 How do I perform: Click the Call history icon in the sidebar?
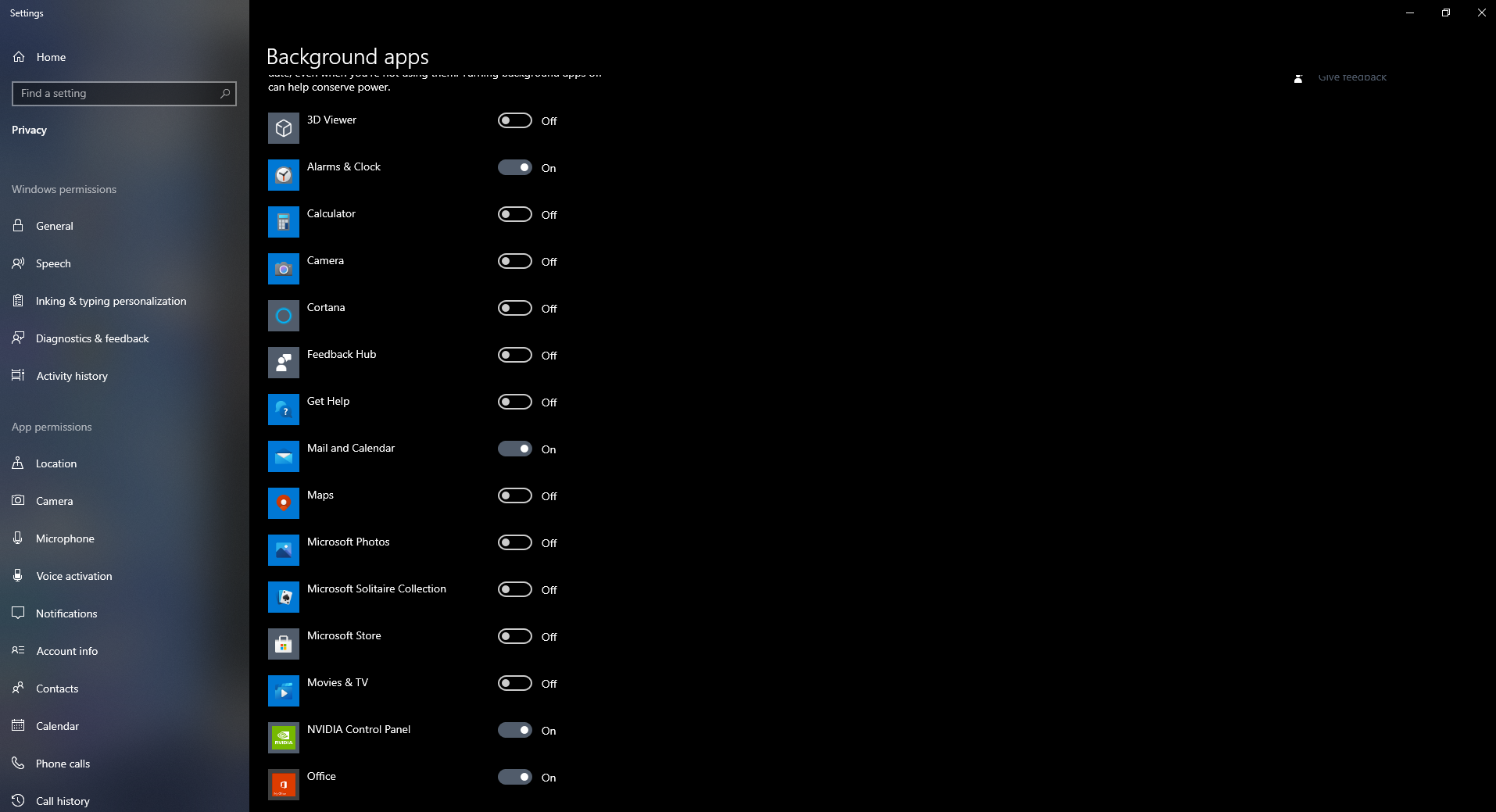(18, 800)
